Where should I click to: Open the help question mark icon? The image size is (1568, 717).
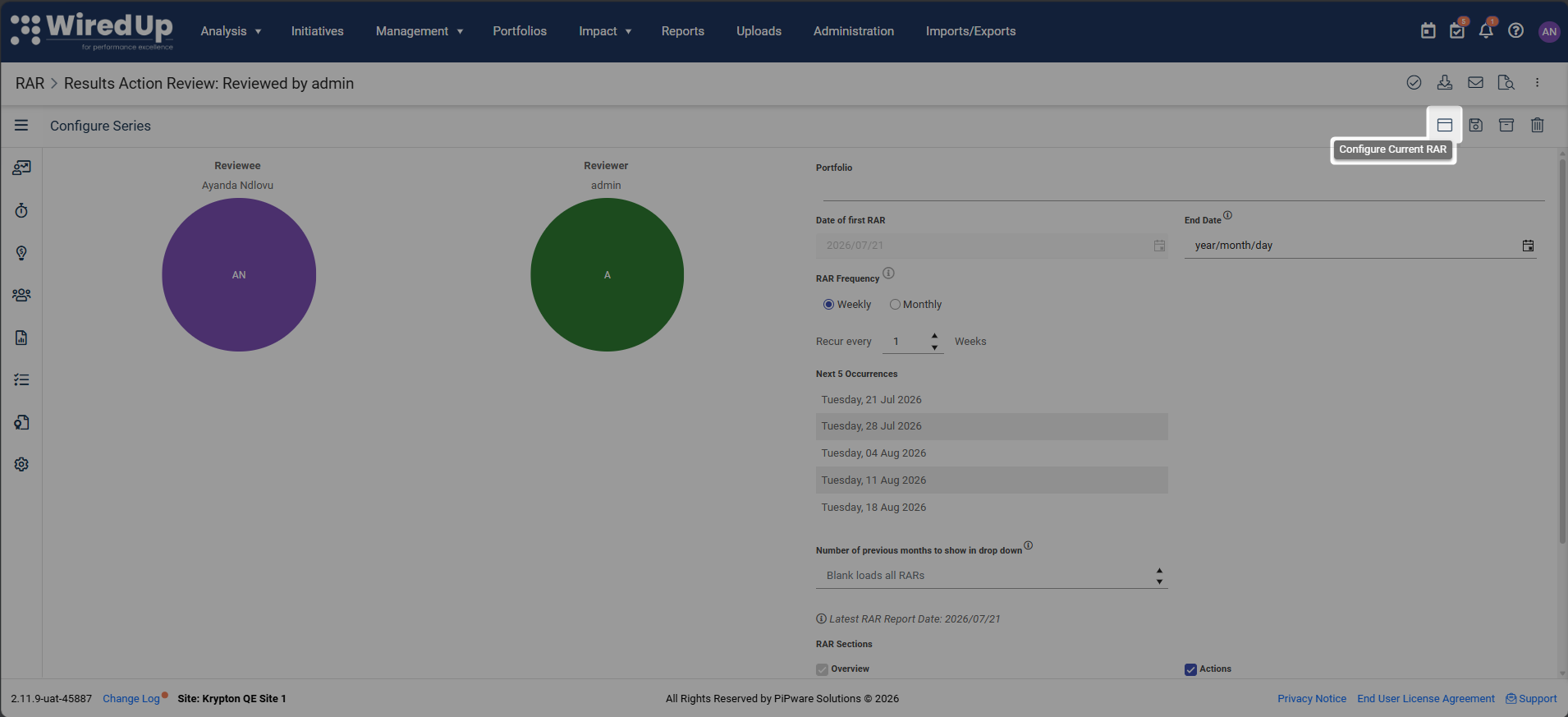pyautogui.click(x=1516, y=31)
